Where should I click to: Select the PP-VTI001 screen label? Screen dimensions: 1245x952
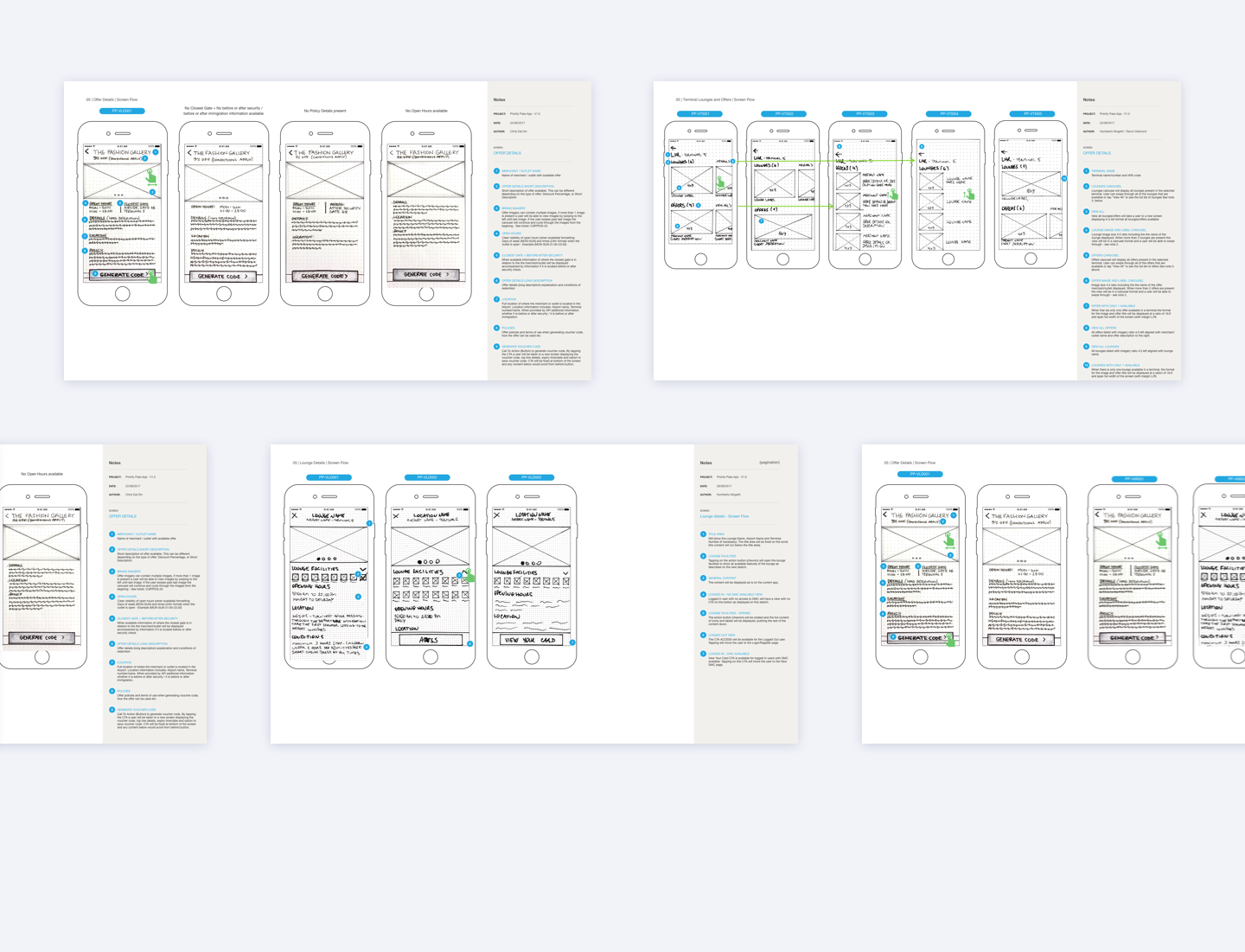[700, 113]
